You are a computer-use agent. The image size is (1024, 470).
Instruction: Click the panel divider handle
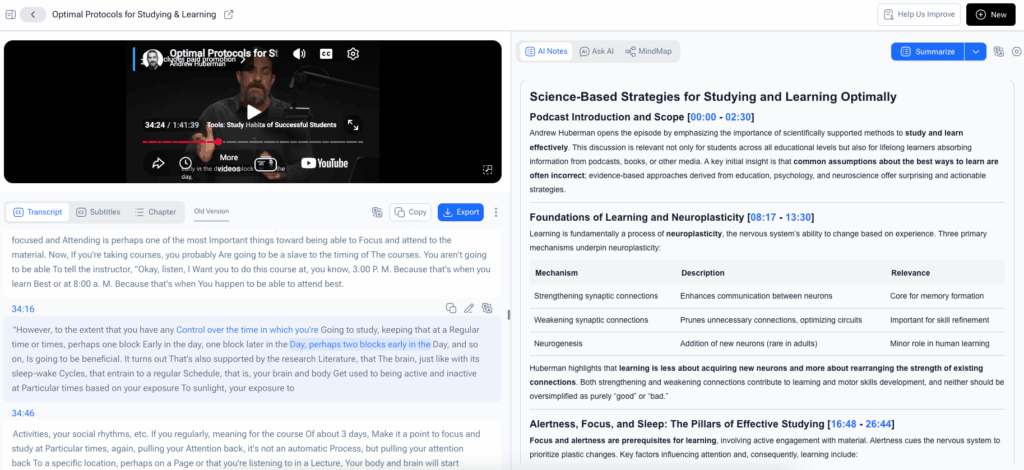click(509, 315)
